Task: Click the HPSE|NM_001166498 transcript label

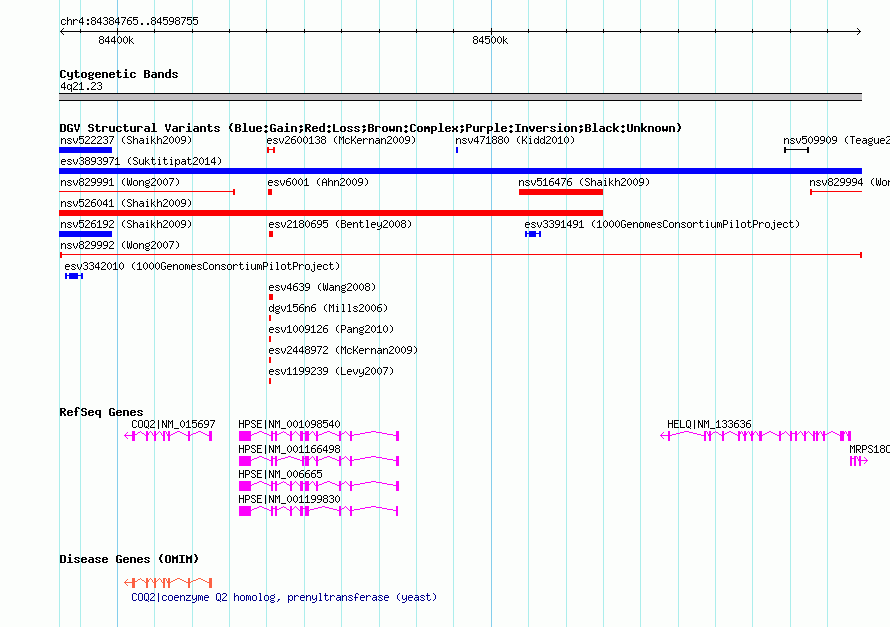Action: pos(289,449)
